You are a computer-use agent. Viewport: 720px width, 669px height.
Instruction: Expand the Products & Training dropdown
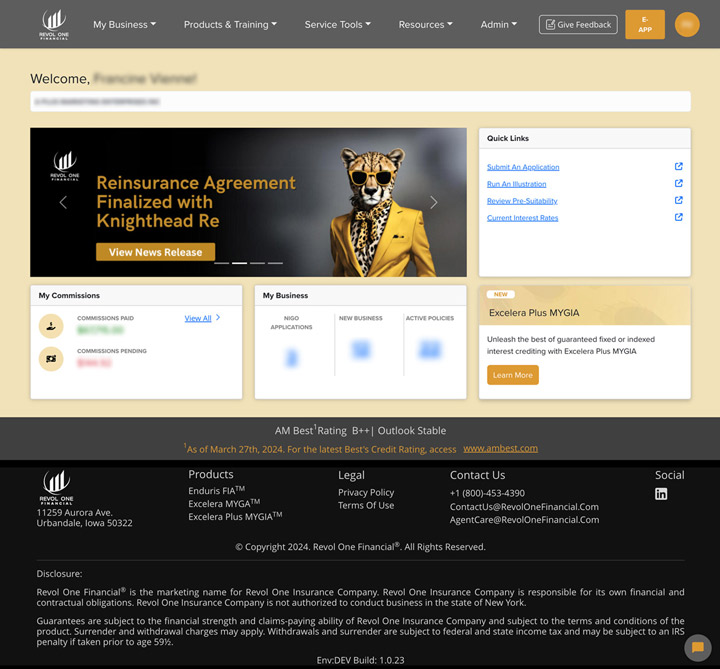pos(230,24)
